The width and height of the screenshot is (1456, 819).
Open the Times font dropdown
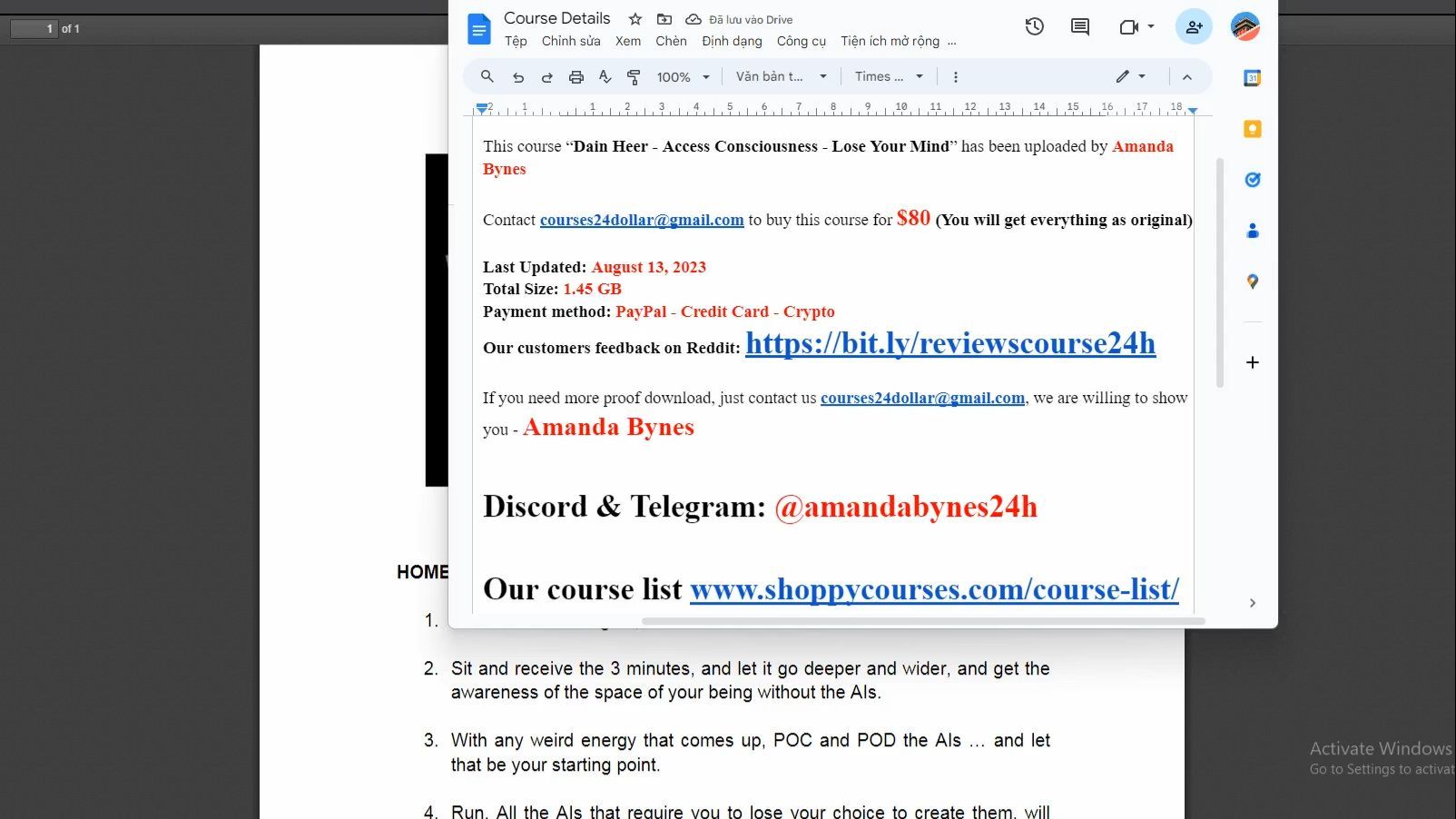click(x=889, y=77)
